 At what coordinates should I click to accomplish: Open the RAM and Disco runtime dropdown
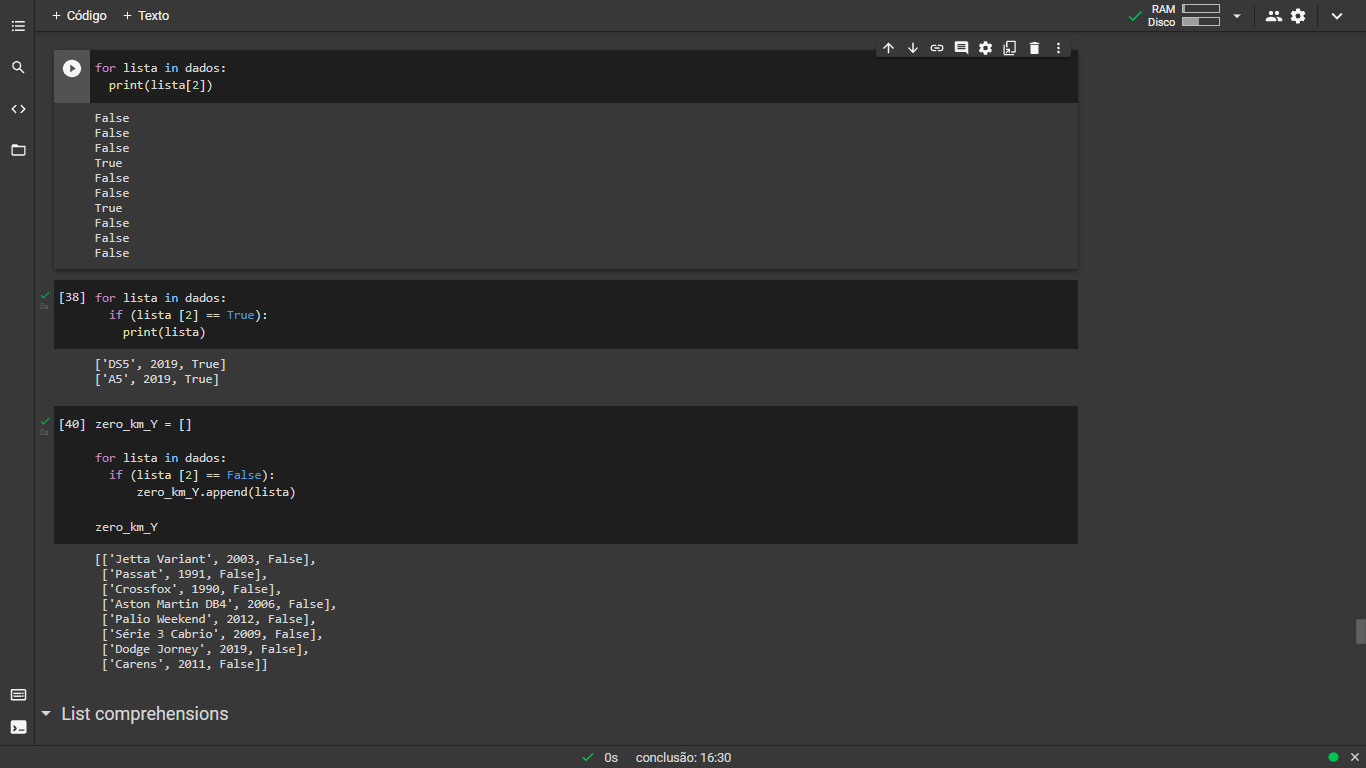pyautogui.click(x=1237, y=16)
